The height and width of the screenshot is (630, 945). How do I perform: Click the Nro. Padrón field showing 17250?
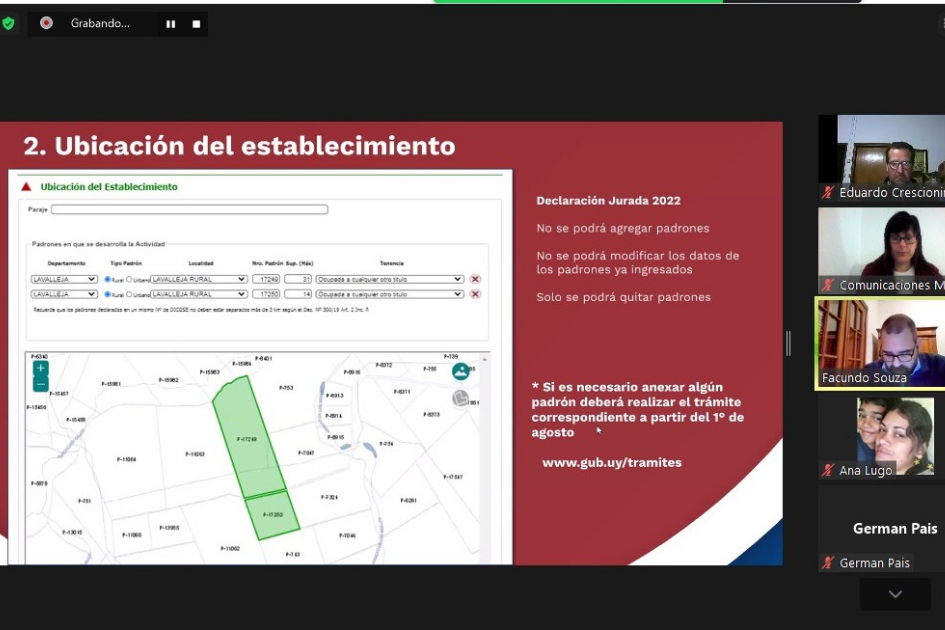pos(266,294)
